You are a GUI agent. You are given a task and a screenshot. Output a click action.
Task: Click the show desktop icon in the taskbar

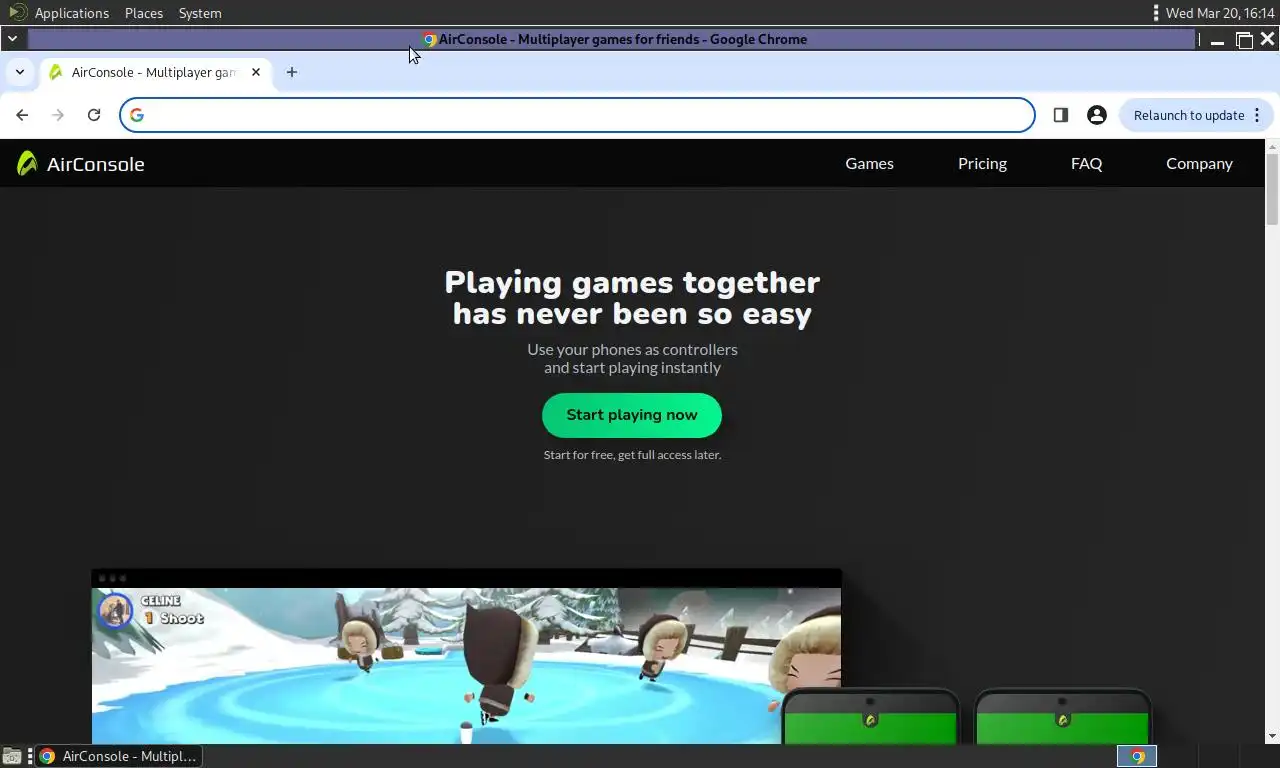pos(11,756)
